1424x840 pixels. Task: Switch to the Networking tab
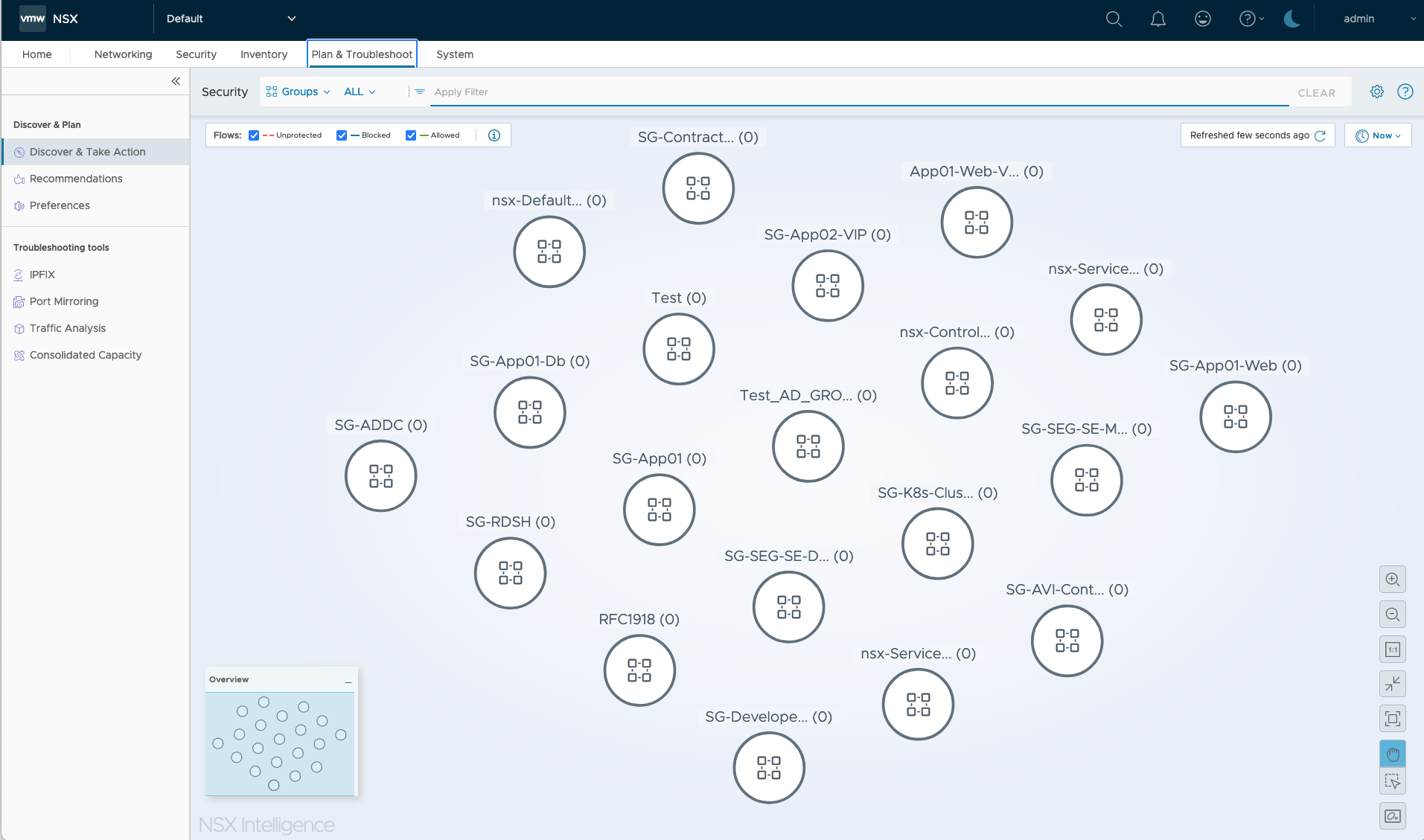pos(123,54)
